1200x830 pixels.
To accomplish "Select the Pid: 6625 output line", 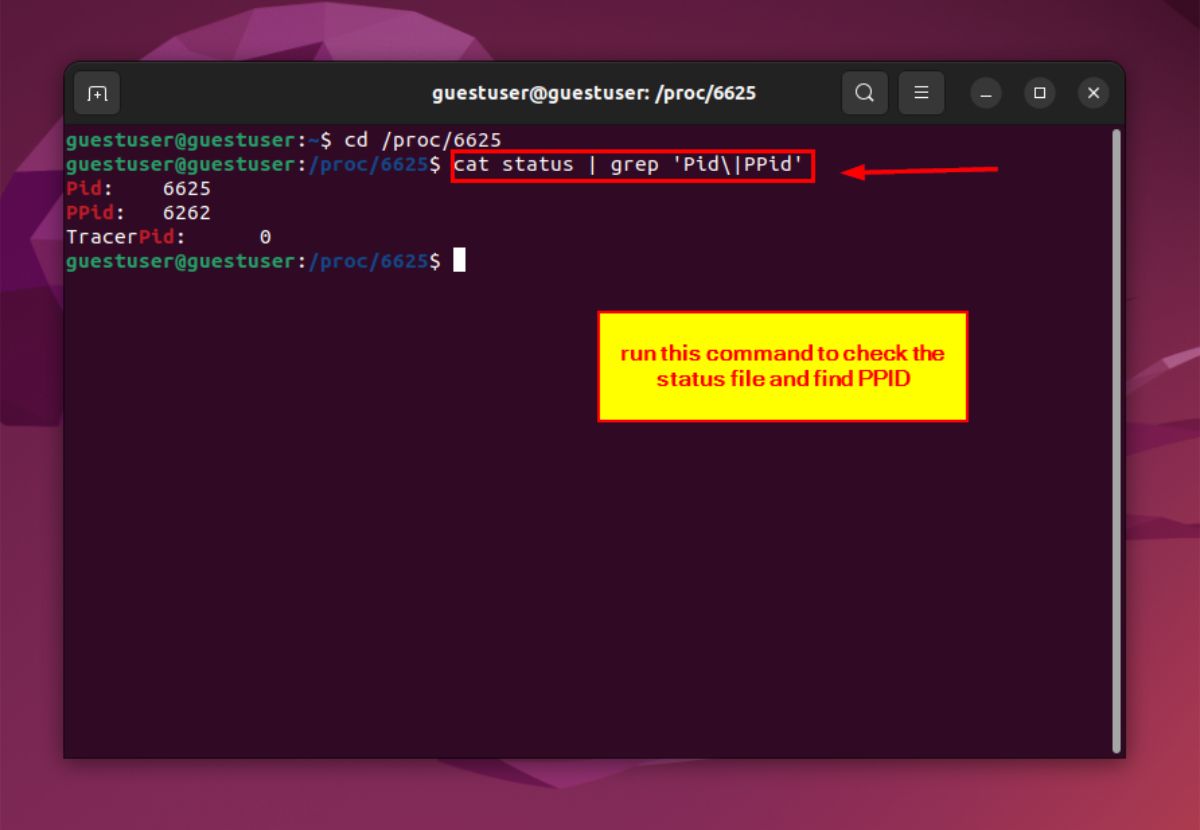I will pos(137,188).
